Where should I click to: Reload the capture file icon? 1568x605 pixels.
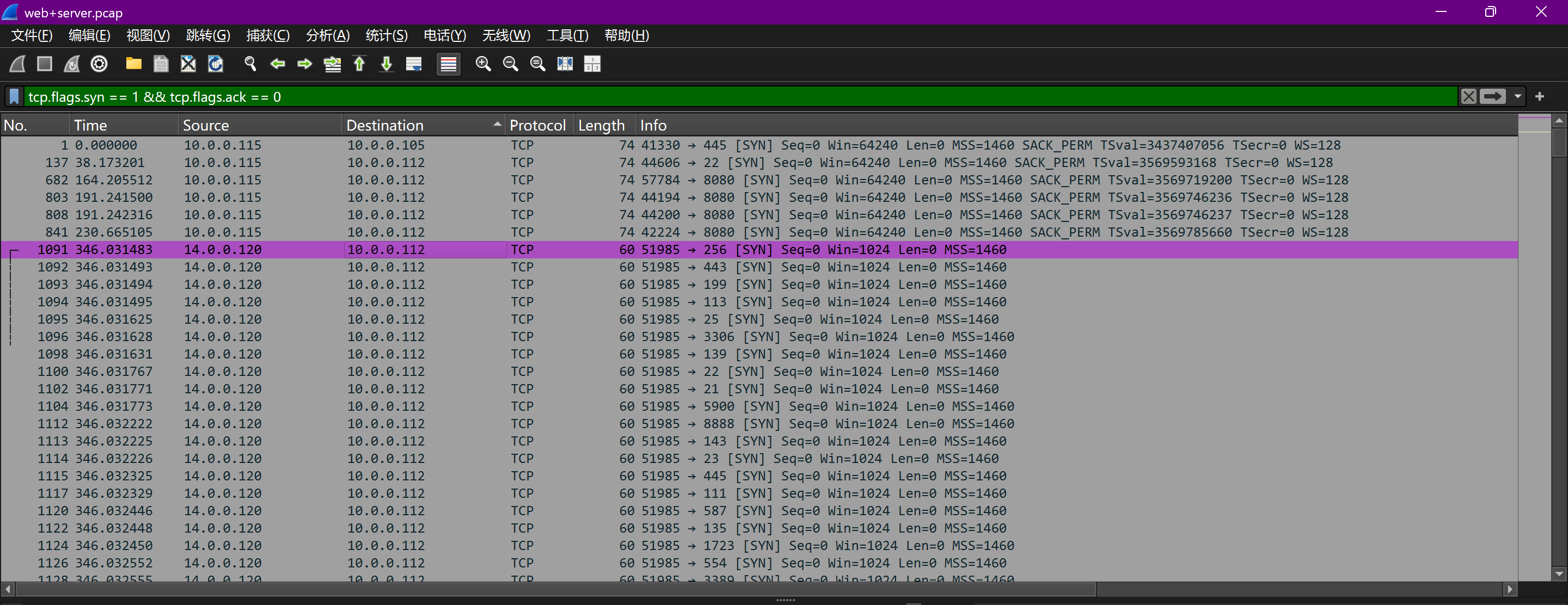[216, 64]
